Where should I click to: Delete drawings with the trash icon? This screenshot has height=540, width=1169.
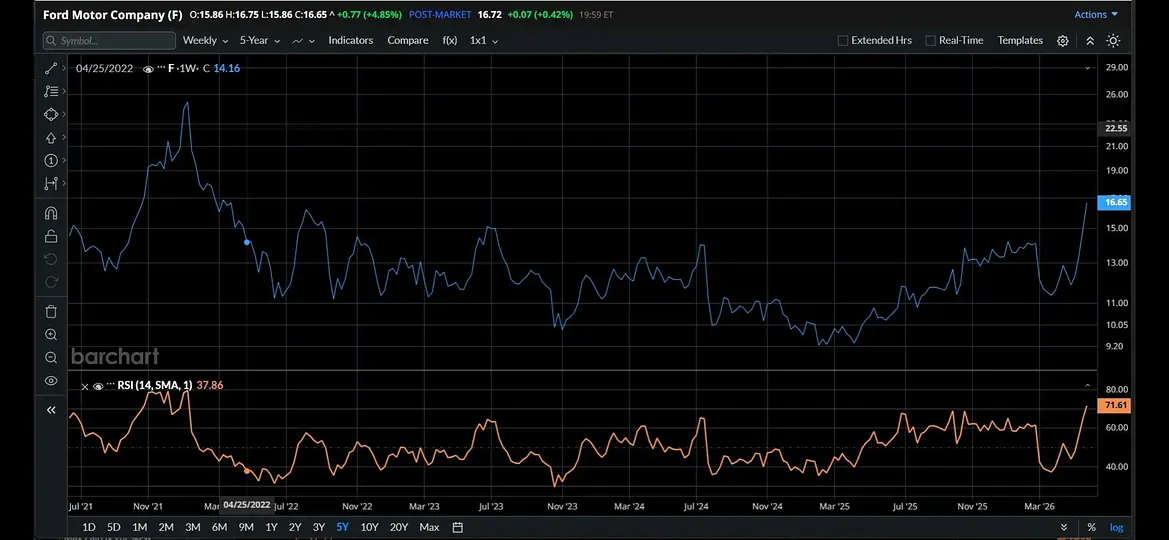[51, 312]
